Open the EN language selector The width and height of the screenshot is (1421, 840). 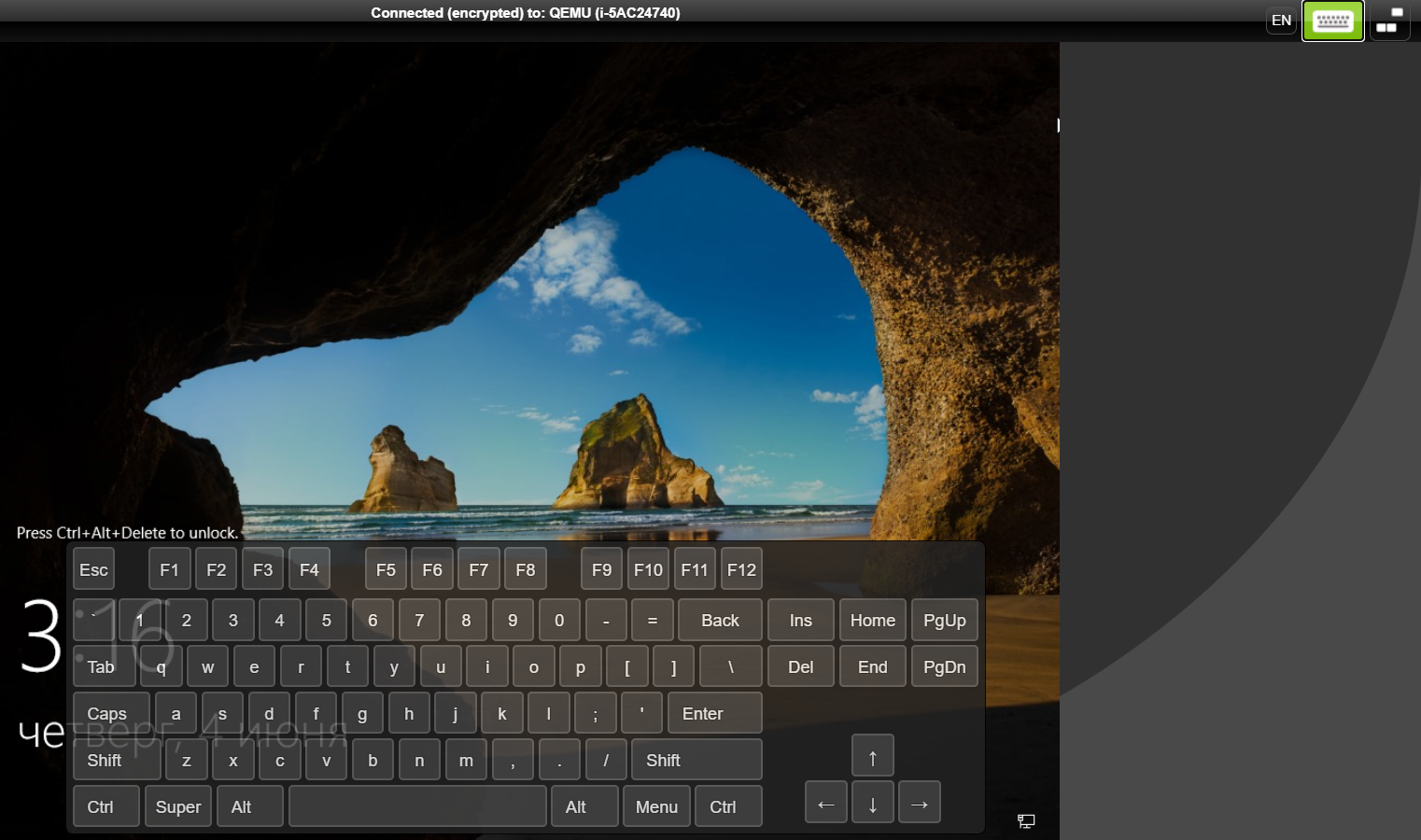[1281, 21]
